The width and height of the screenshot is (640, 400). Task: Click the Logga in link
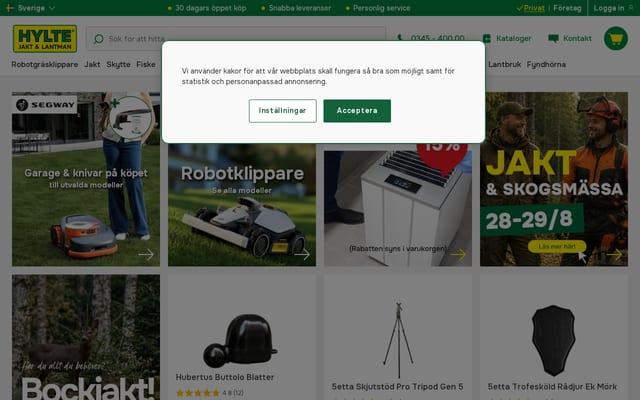609,8
